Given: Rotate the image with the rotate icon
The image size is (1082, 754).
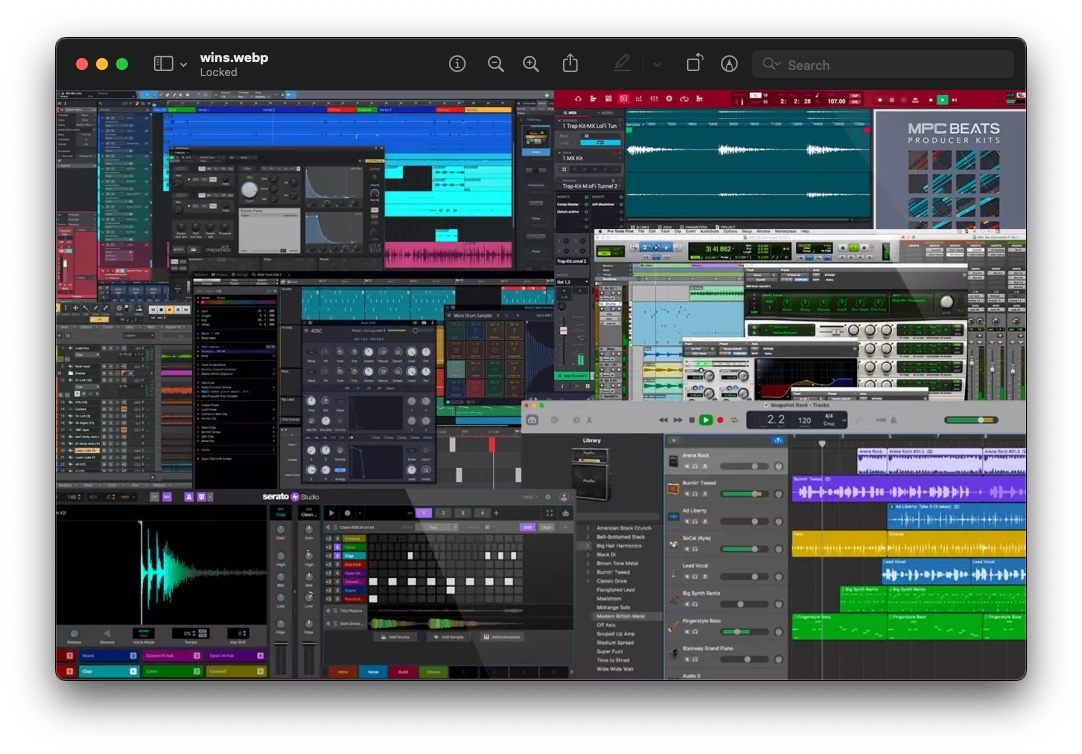Looking at the screenshot, I should (x=694, y=64).
